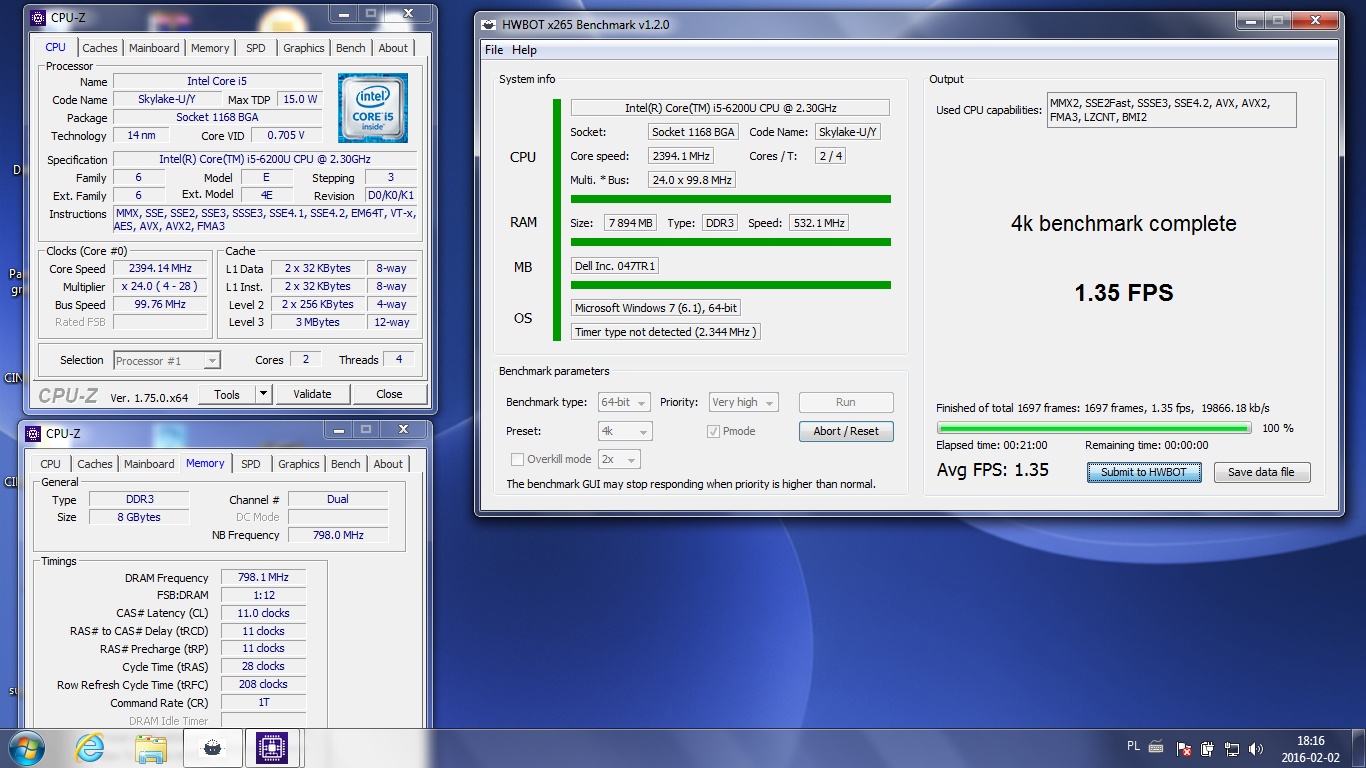1366x768 pixels.
Task: Click Tools button in CPU-Z
Action: coord(227,394)
